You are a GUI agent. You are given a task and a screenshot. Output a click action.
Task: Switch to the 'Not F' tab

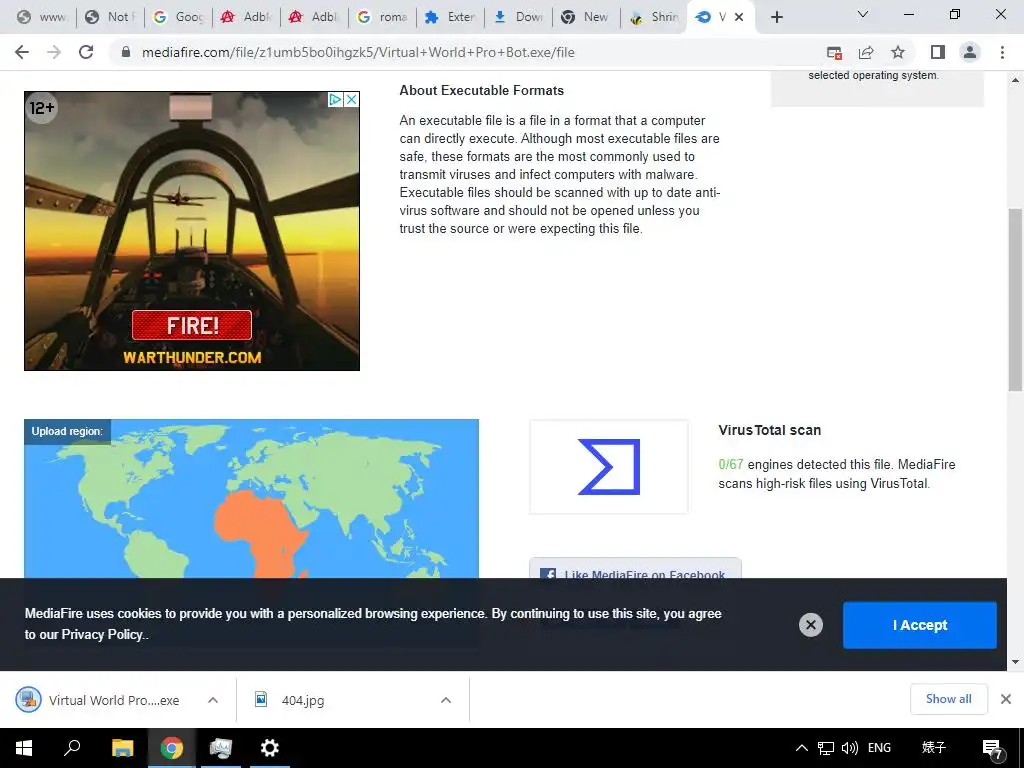click(110, 17)
